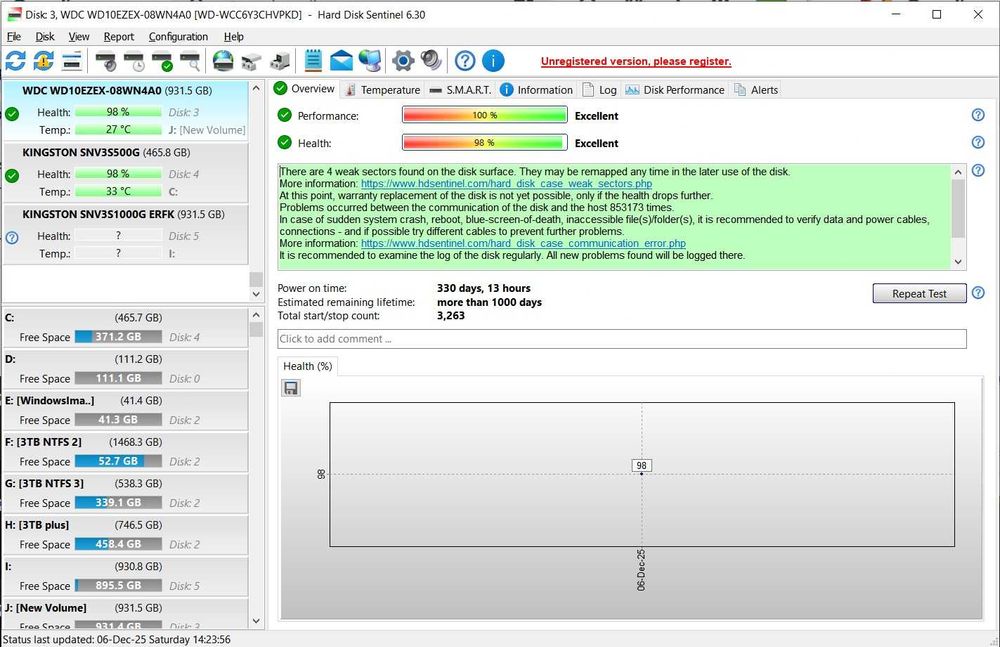The image size is (1000, 647).
Task: Click the refresh with warning icon
Action: [x=43, y=61]
